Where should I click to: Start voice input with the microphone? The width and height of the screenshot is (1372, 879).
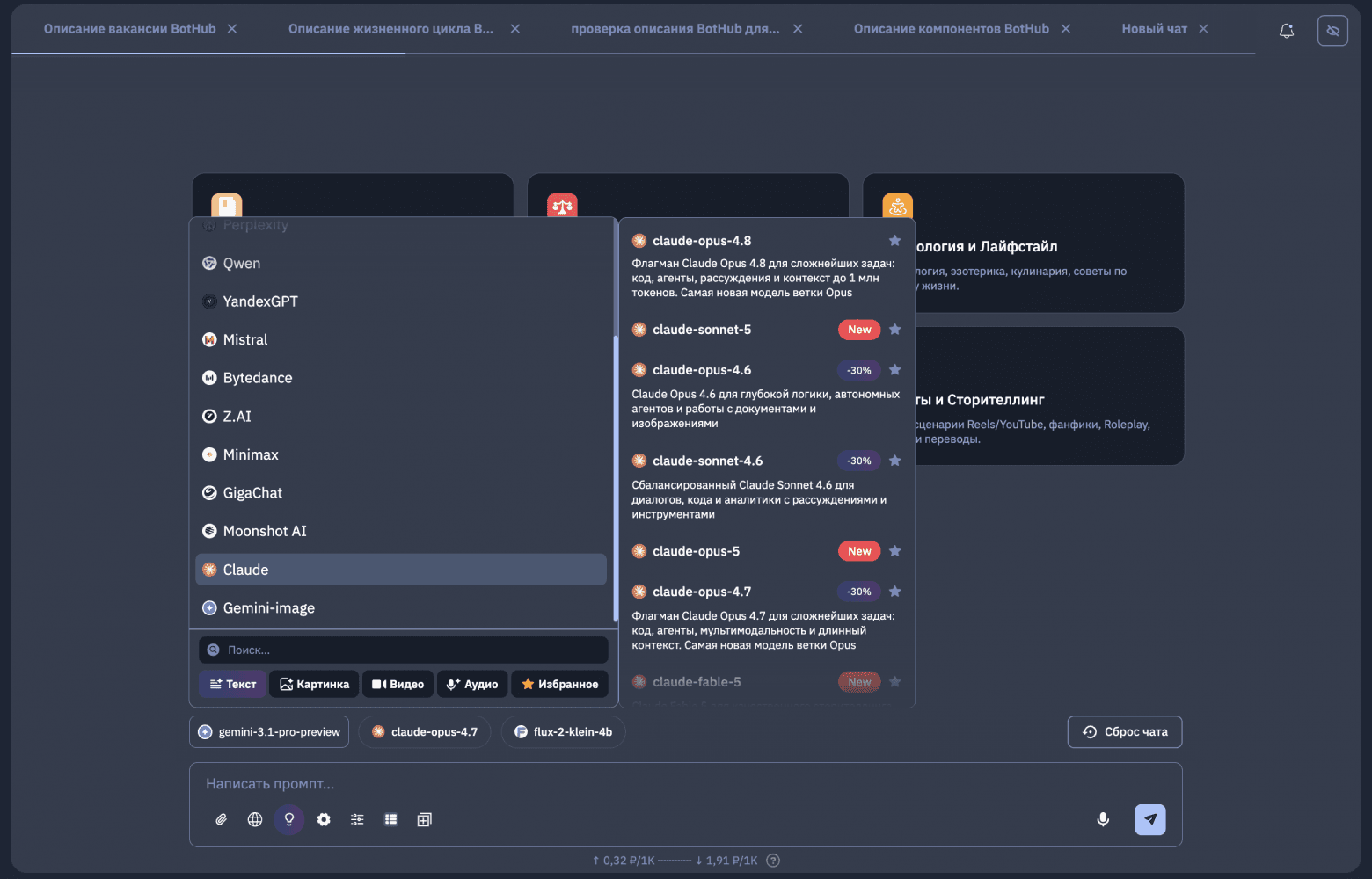point(1103,820)
